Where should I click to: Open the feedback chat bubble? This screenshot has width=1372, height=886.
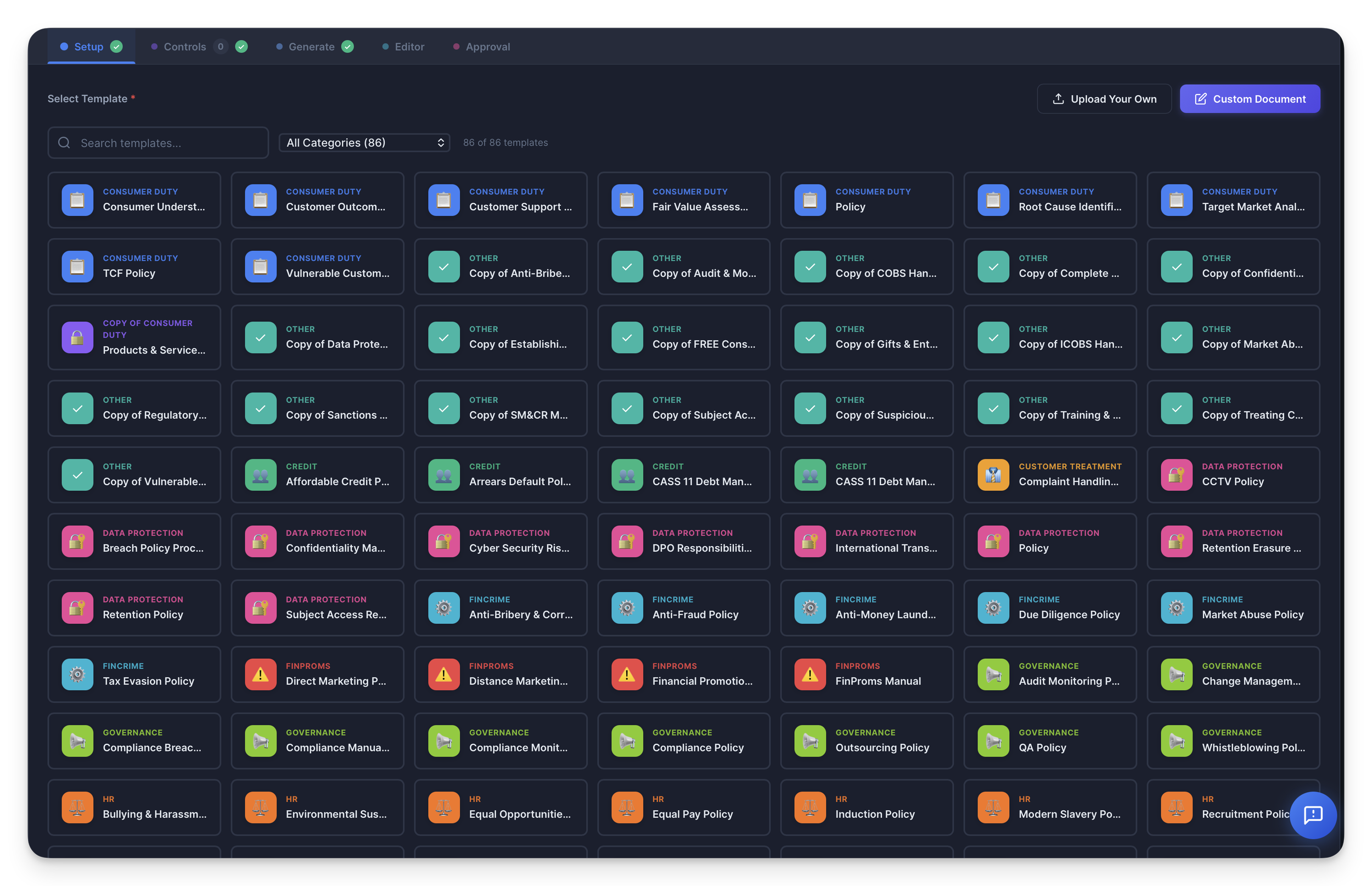pos(1313,815)
